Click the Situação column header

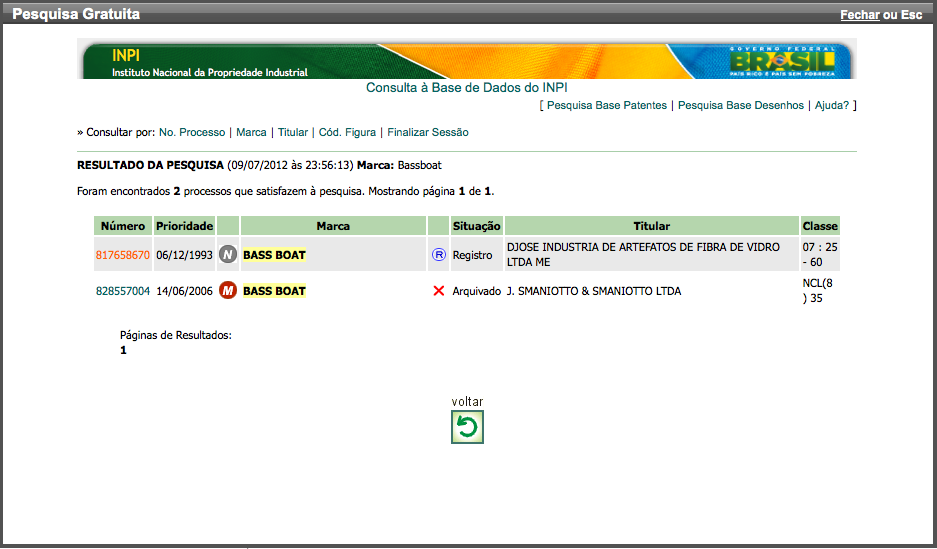click(476, 226)
